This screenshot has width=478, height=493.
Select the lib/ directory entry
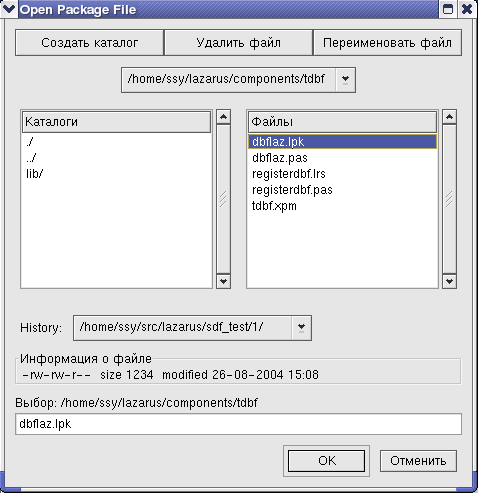tap(35, 174)
